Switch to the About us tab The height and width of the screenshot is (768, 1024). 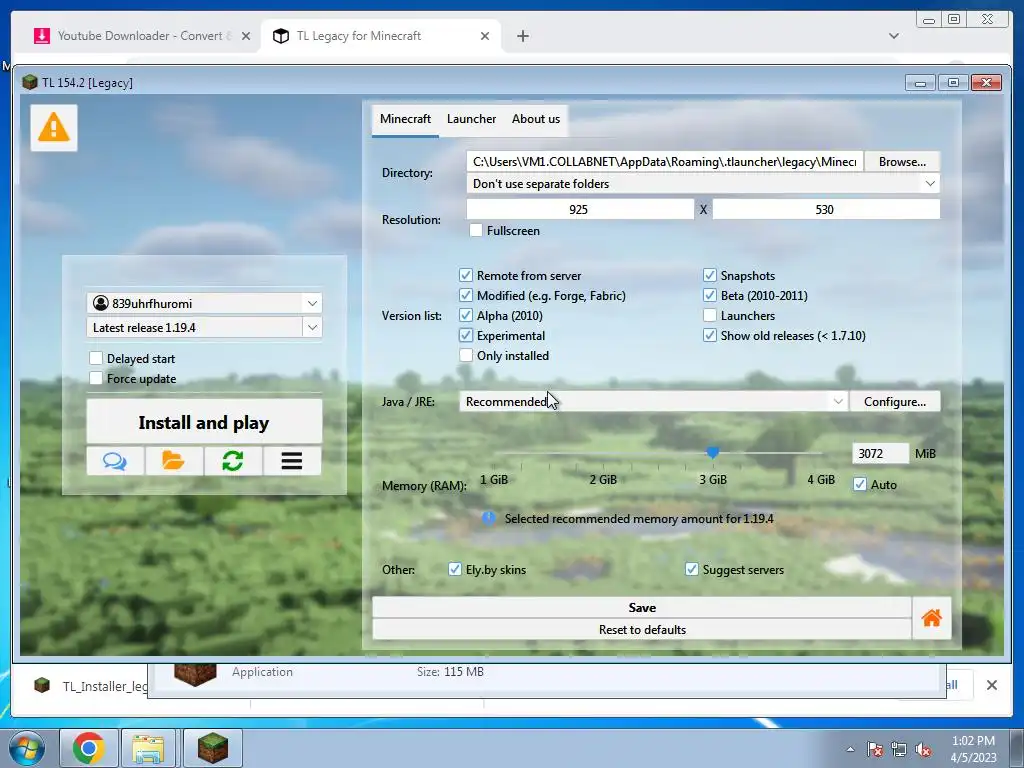[536, 119]
